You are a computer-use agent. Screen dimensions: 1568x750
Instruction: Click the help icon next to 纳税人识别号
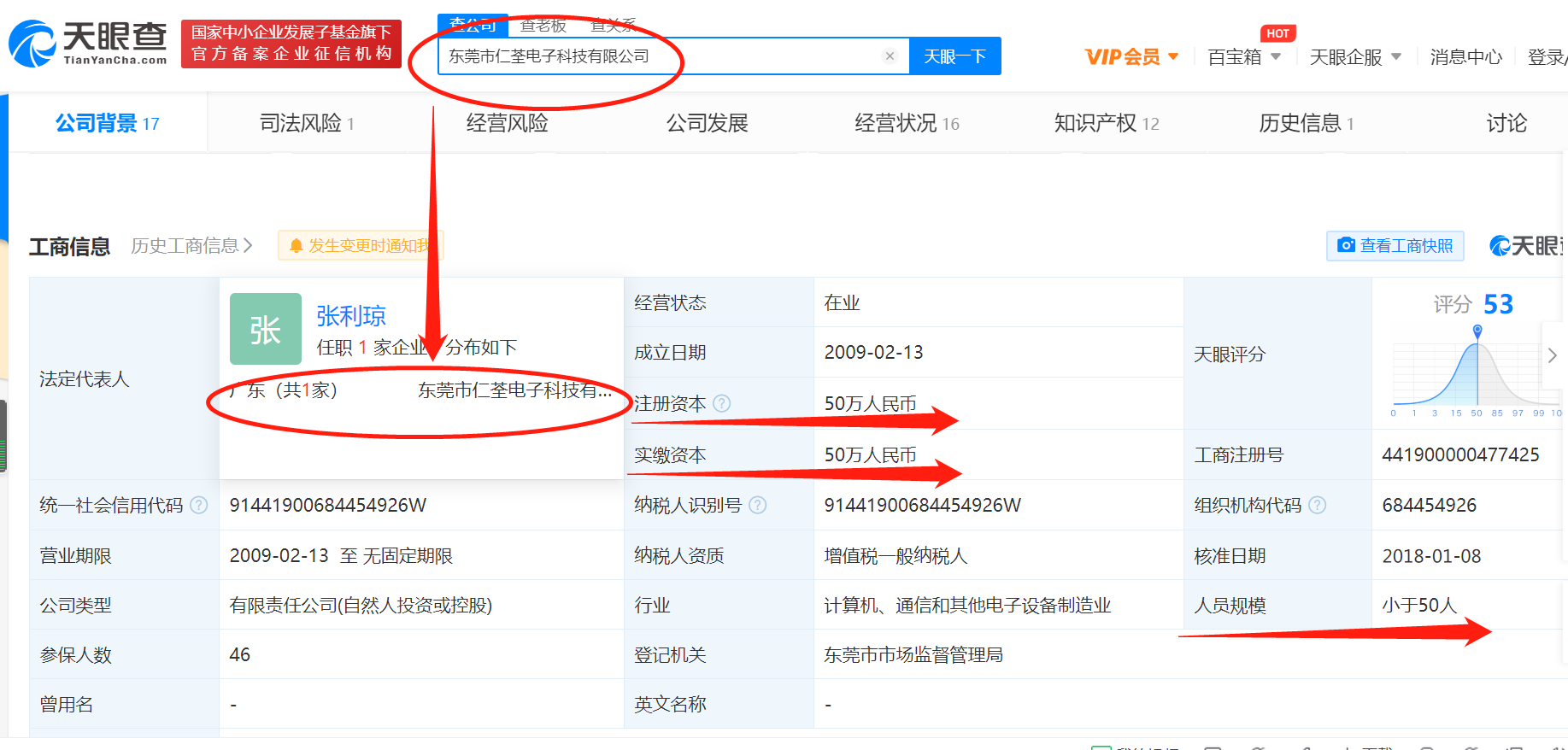pyautogui.click(x=758, y=505)
